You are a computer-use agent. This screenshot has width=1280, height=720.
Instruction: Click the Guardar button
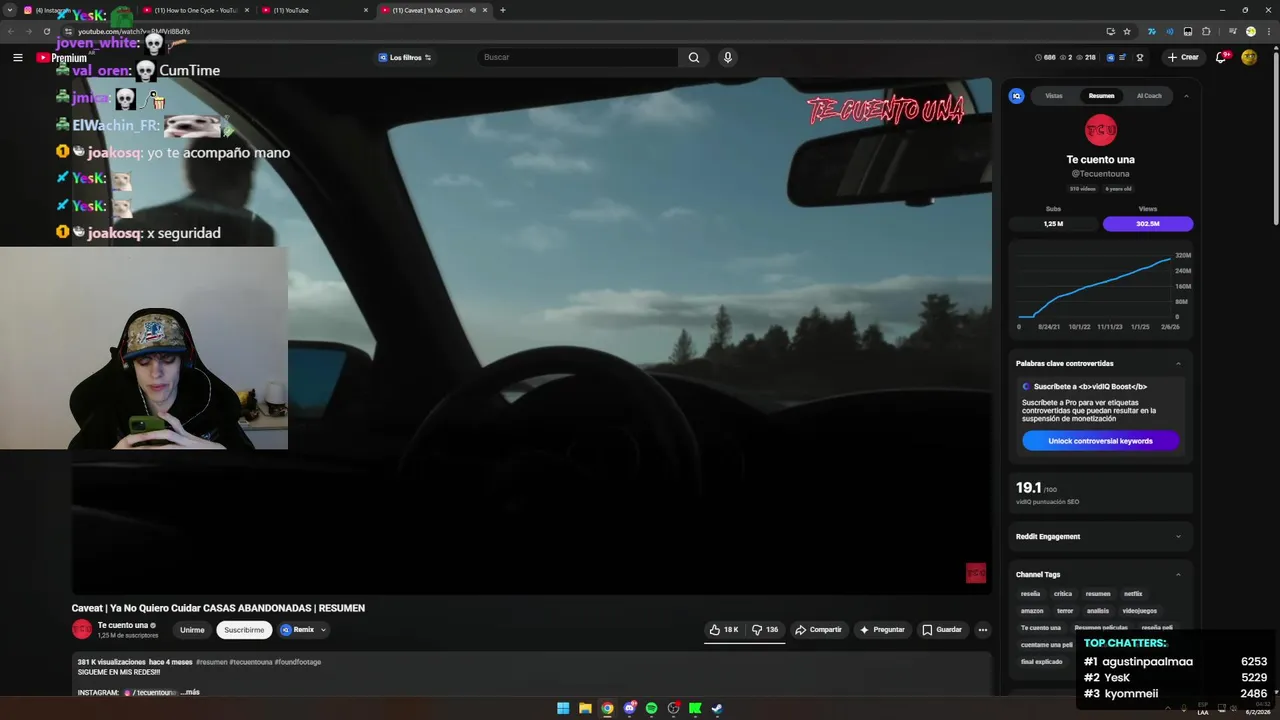click(942, 630)
